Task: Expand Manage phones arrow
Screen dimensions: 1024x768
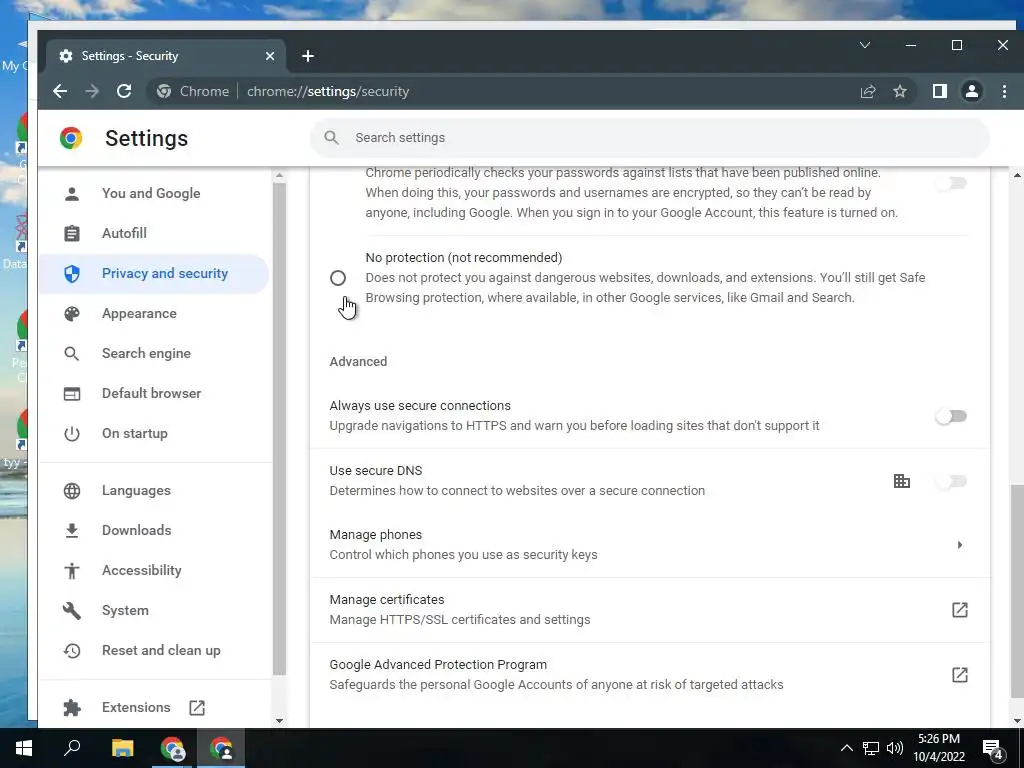Action: [x=959, y=545]
